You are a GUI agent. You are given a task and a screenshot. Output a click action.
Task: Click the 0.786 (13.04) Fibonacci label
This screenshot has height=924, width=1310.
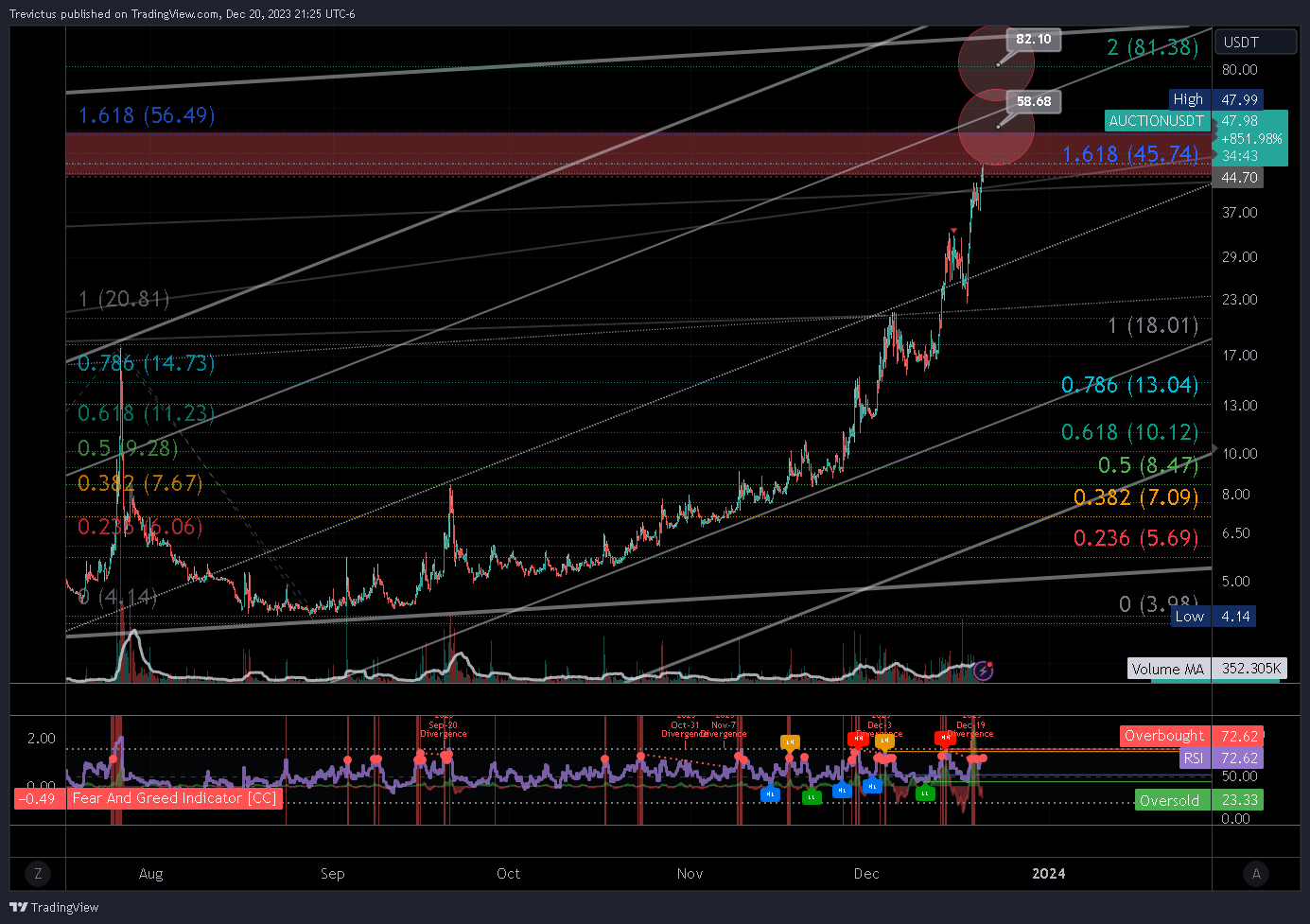(1129, 384)
